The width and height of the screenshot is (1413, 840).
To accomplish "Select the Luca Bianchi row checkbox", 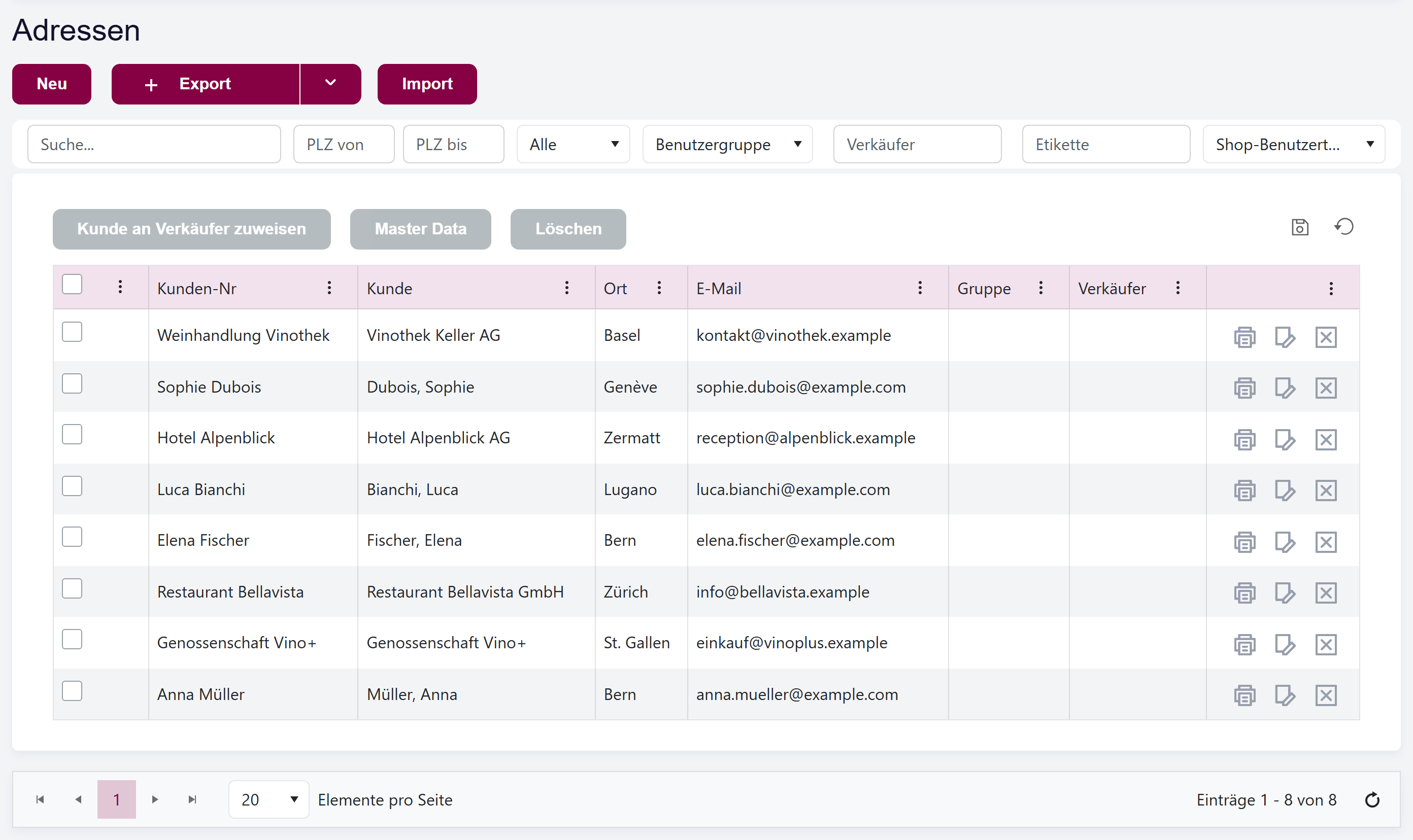I will point(72,486).
